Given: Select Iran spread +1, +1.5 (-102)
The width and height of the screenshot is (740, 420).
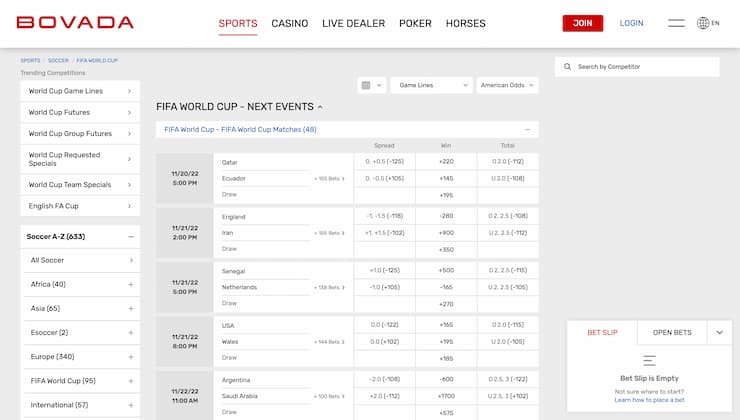Looking at the screenshot, I should pos(384,233).
